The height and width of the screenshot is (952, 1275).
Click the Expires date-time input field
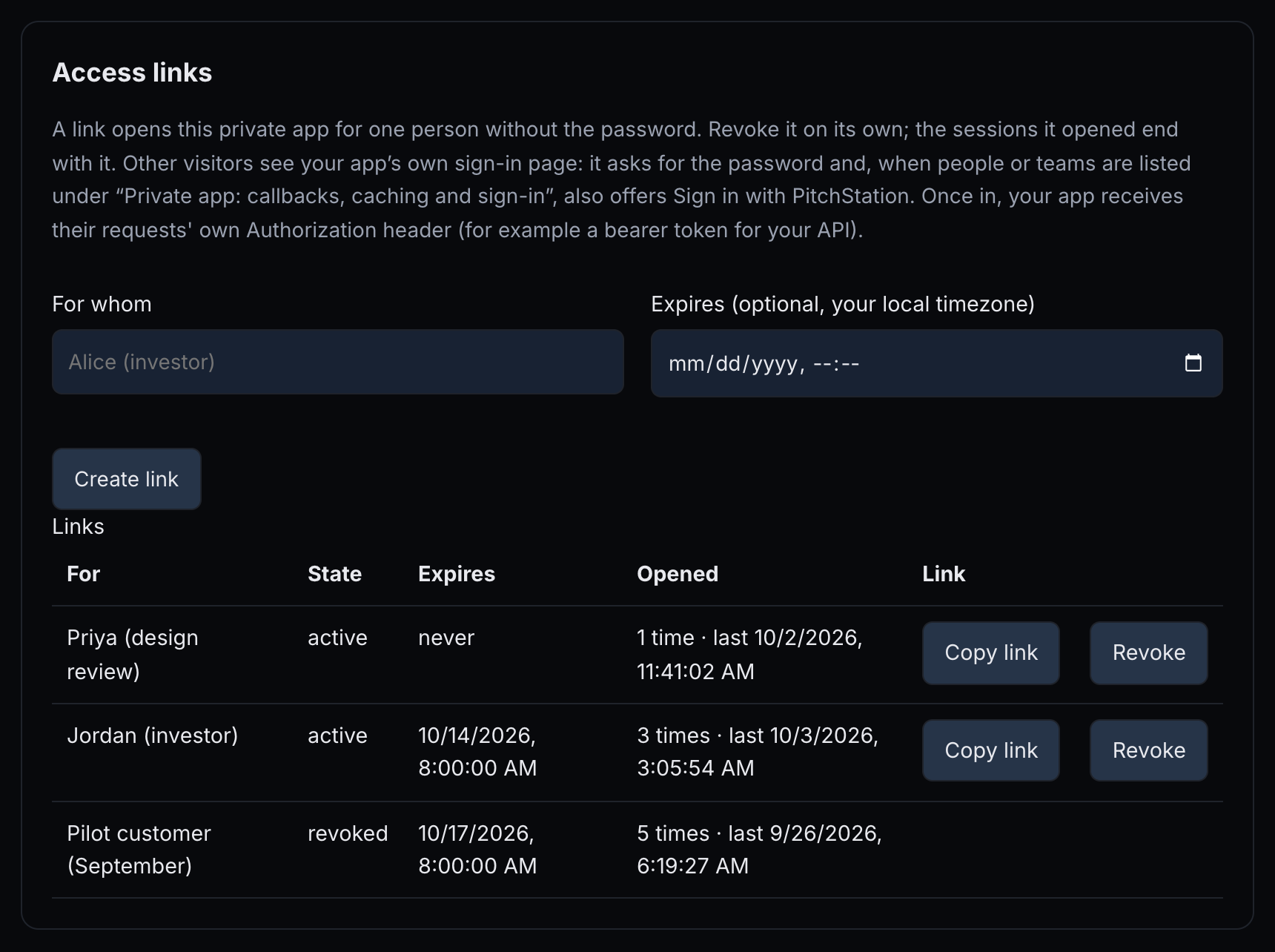pos(937,363)
